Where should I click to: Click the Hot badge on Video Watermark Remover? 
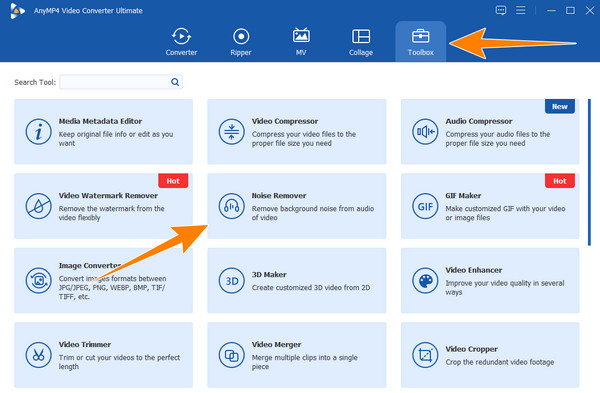[173, 181]
